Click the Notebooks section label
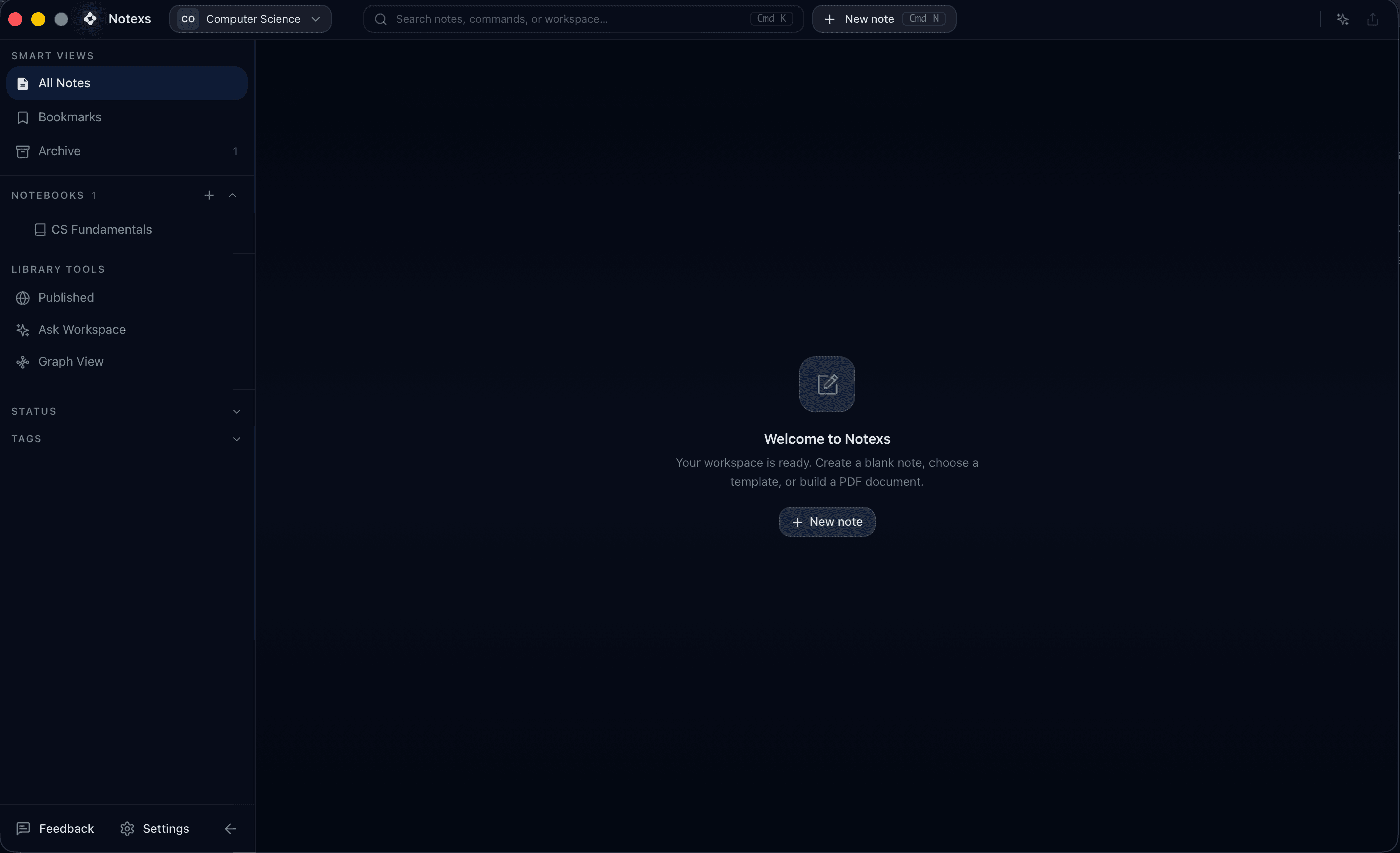Viewport: 1400px width, 853px height. 48,195
